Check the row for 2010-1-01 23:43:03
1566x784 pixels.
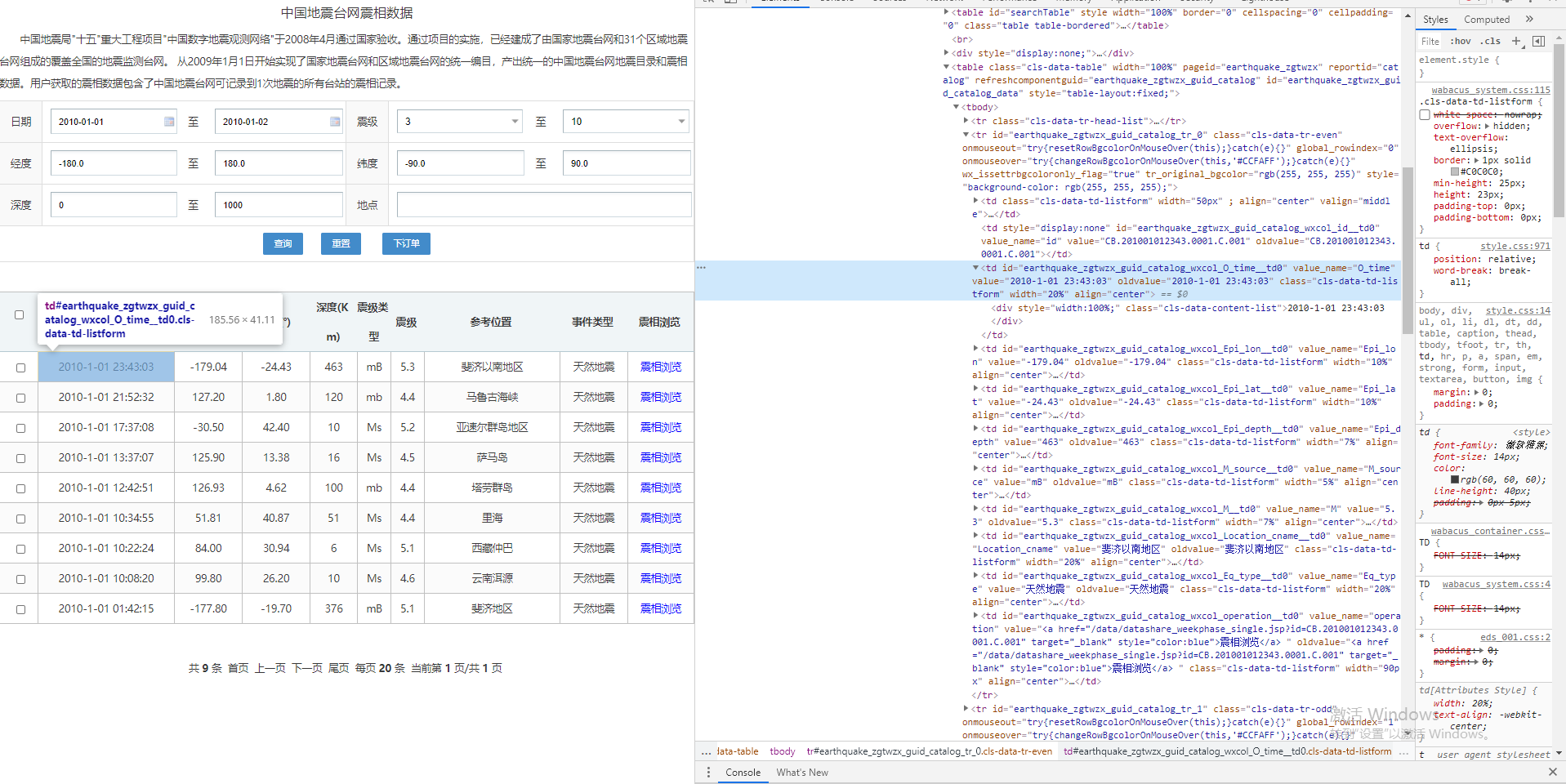20,367
